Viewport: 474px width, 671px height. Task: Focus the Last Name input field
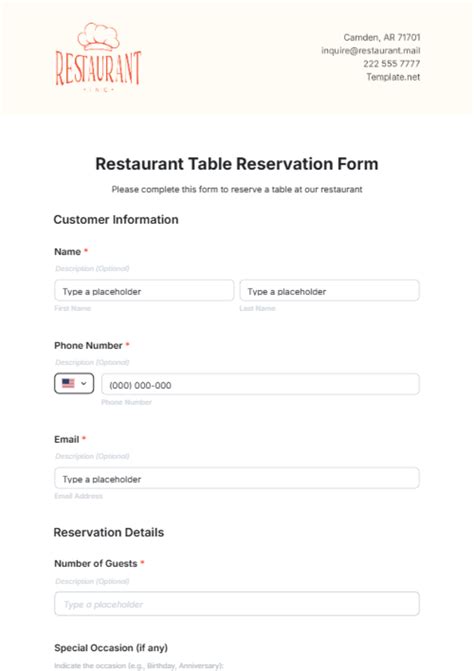click(x=329, y=291)
